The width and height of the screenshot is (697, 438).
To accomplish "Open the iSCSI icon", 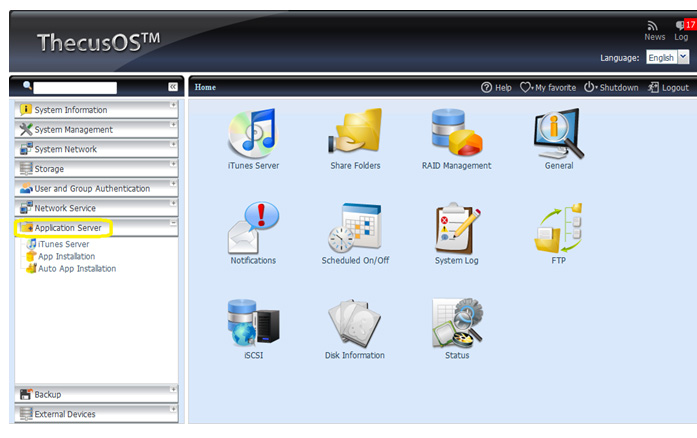I will coord(253,323).
